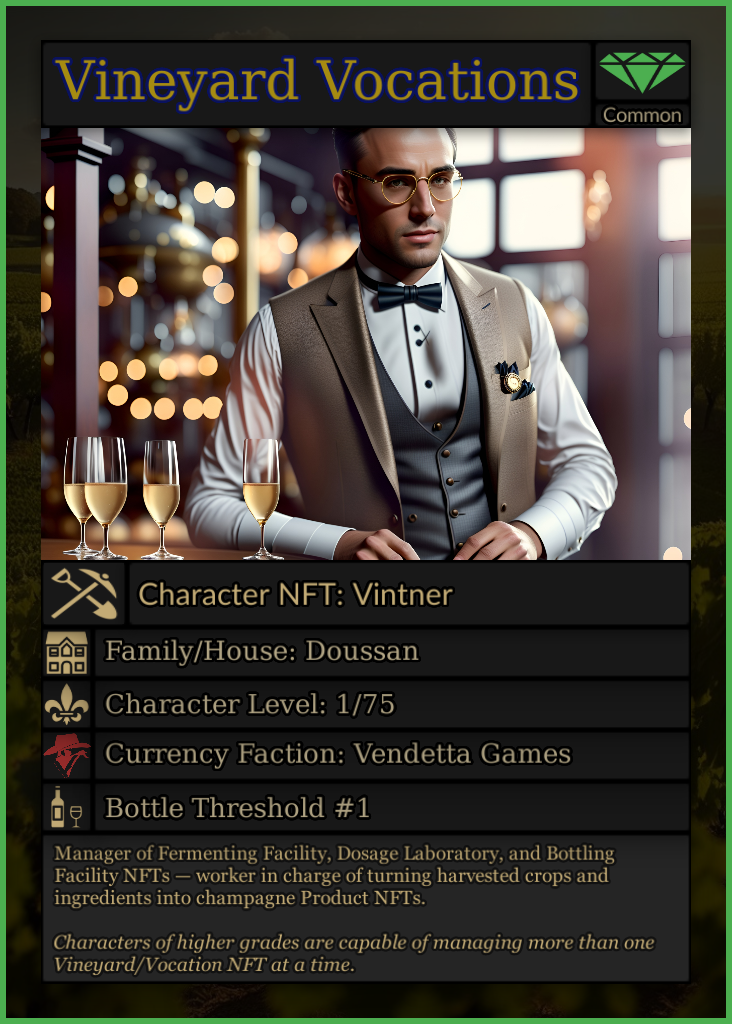
Task: Select the house building icon
Action: tap(67, 652)
